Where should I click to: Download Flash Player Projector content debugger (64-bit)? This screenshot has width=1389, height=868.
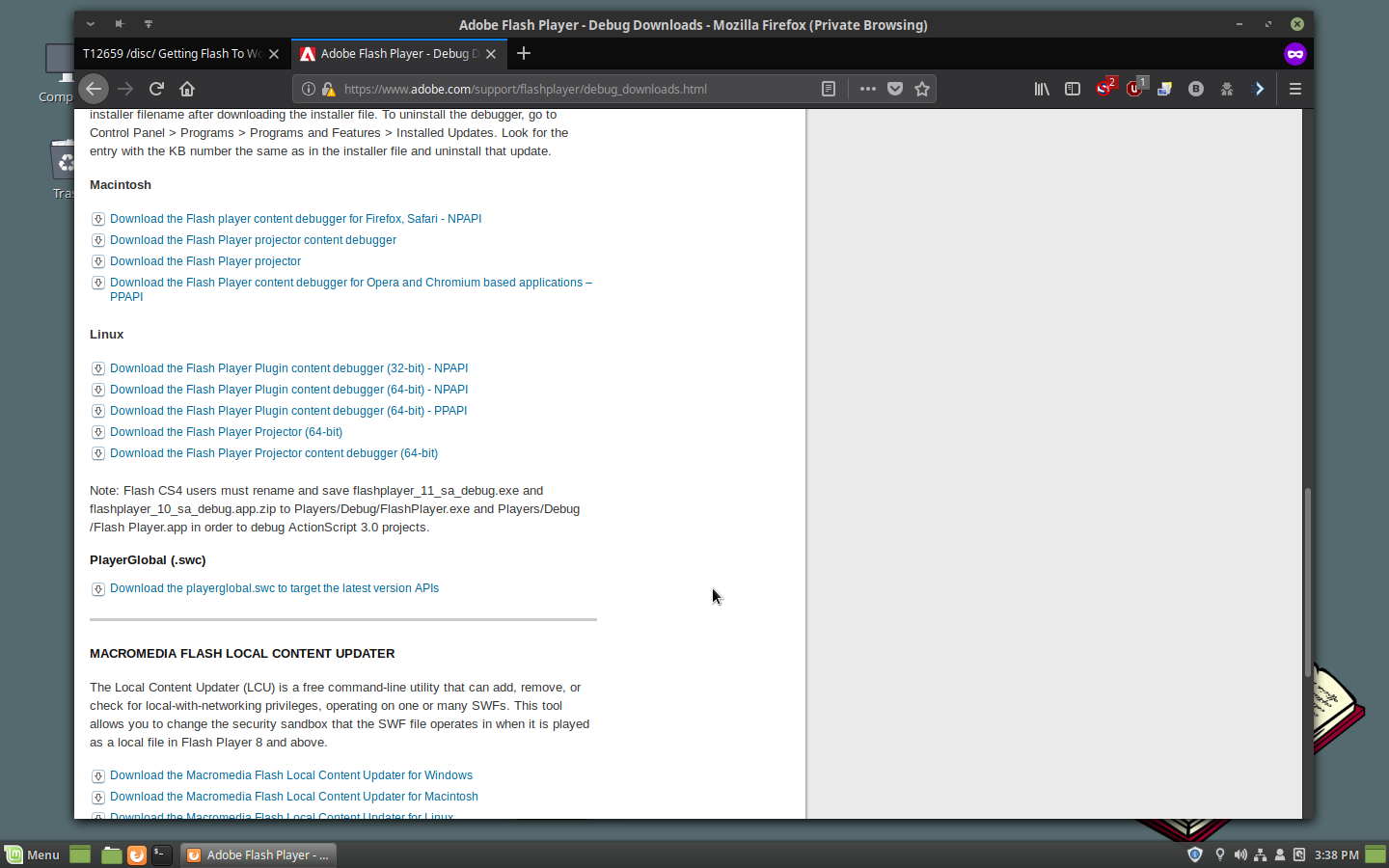pyautogui.click(x=274, y=453)
